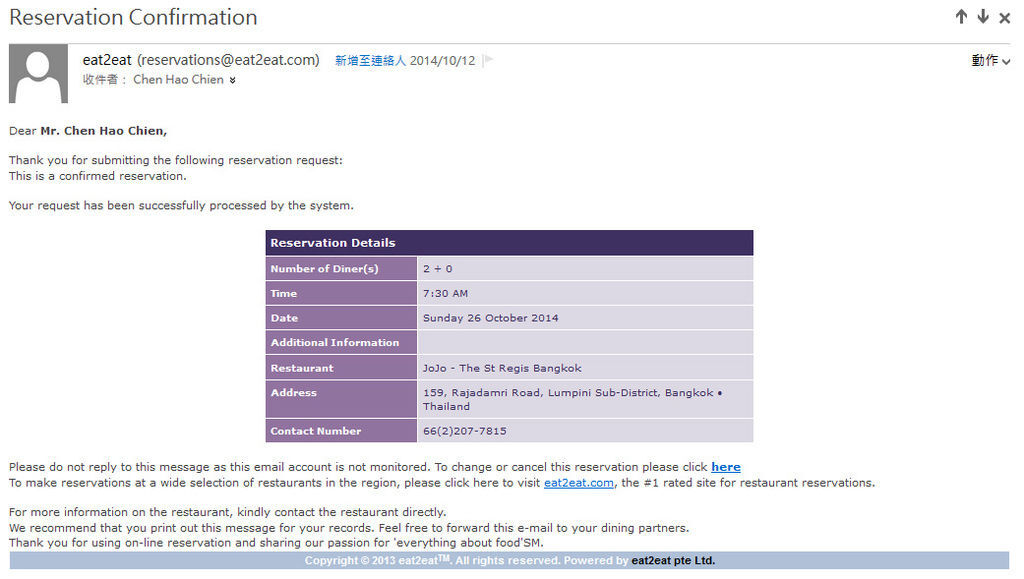Click phone number 66(2)207-7815

(x=464, y=431)
